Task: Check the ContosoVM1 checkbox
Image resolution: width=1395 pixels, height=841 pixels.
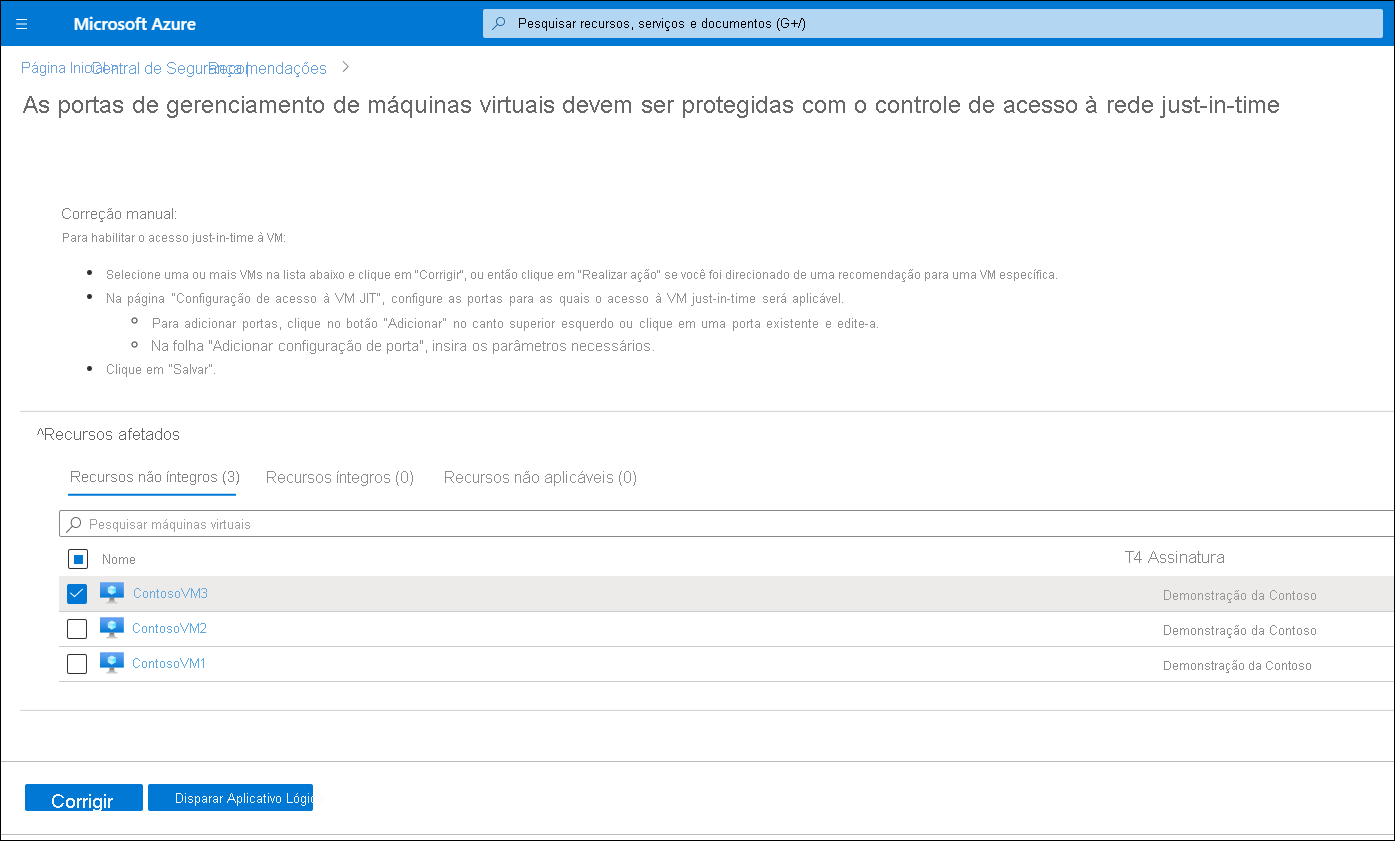Action: 77,664
